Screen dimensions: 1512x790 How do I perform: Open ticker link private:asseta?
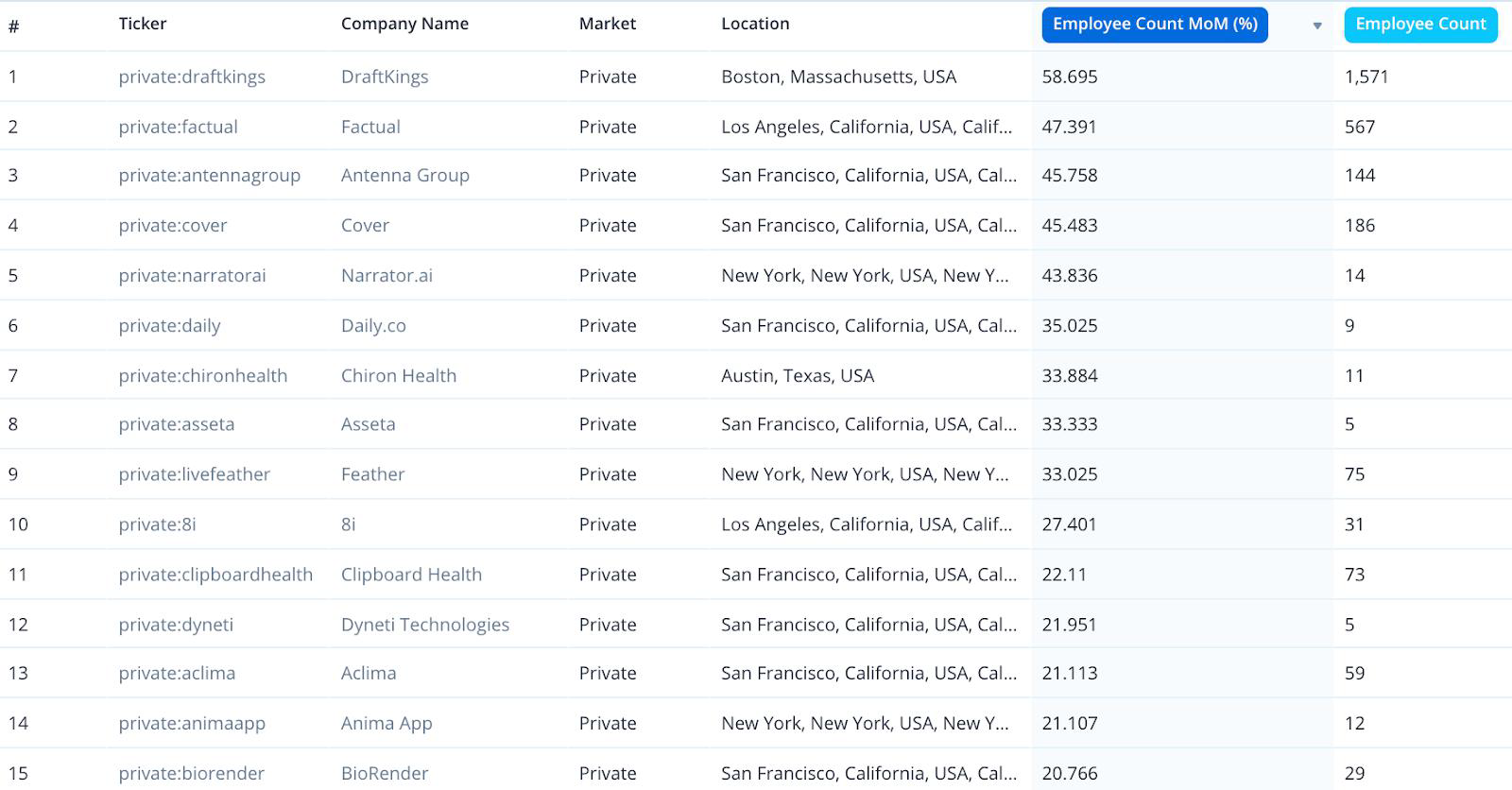click(x=176, y=423)
